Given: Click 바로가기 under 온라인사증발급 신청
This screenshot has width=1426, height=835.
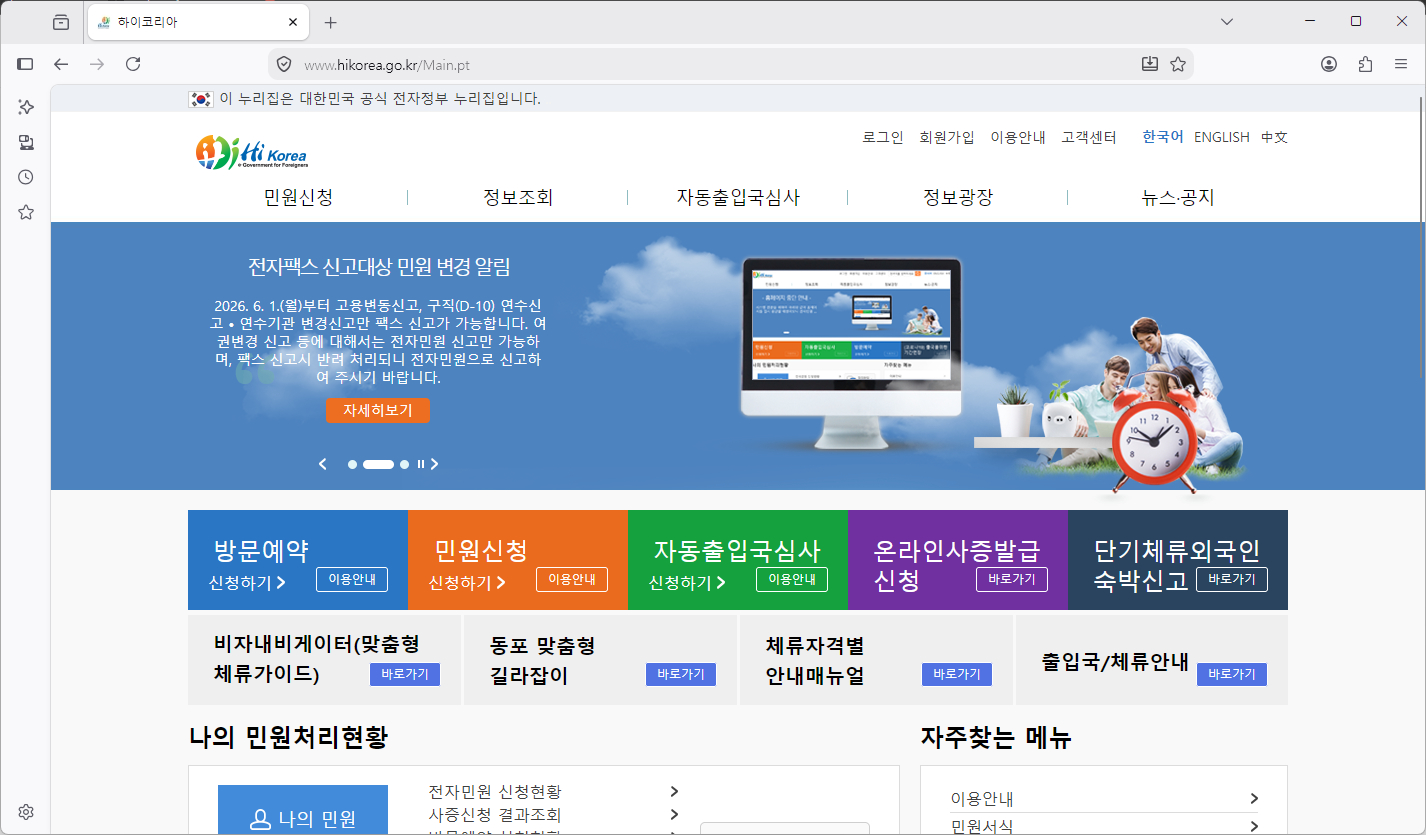Looking at the screenshot, I should click(x=1012, y=579).
